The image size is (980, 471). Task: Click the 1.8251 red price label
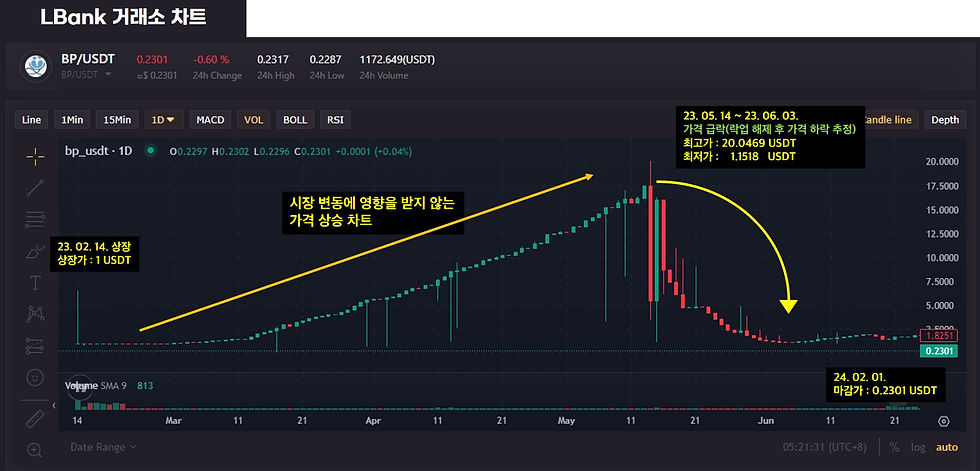click(939, 335)
